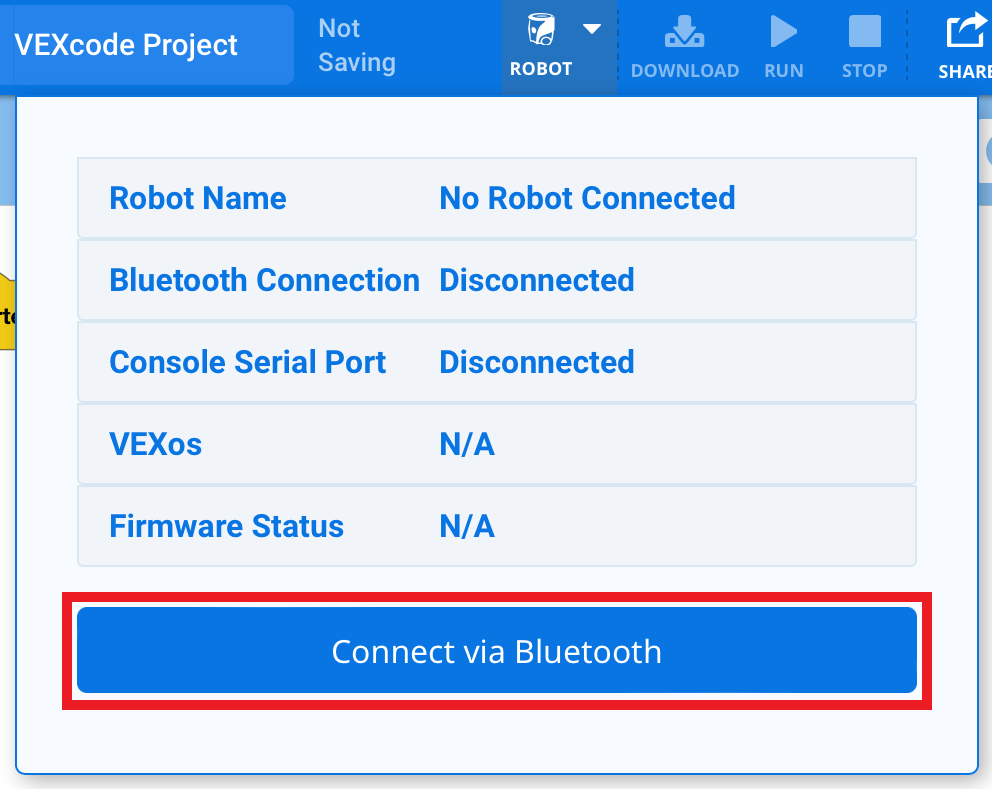The height and width of the screenshot is (789, 992).
Task: Select the VEXos label
Action: (x=155, y=444)
